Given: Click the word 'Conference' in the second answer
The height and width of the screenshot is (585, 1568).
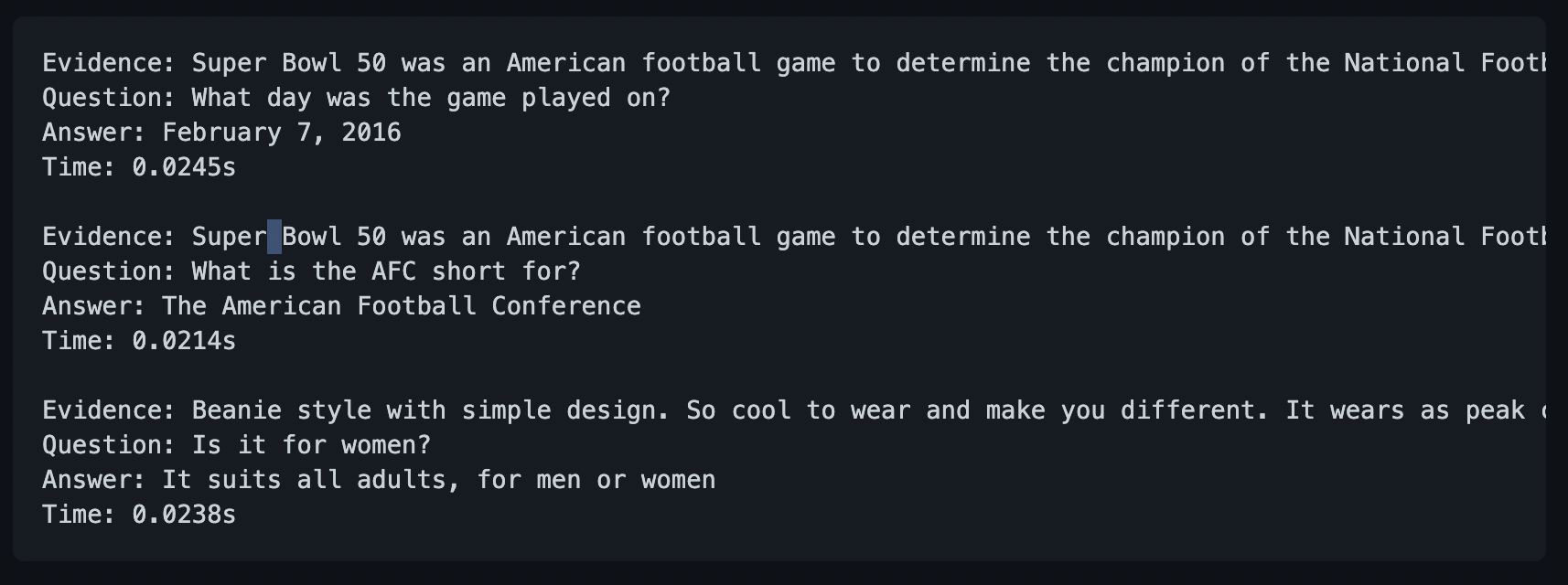Looking at the screenshot, I should point(566,306).
